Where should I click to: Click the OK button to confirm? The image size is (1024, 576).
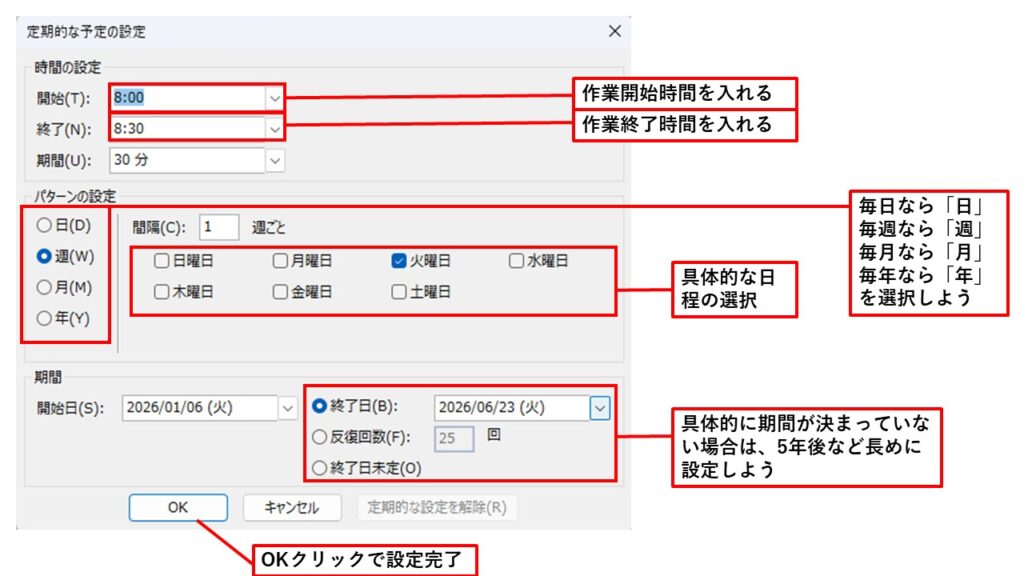(178, 507)
